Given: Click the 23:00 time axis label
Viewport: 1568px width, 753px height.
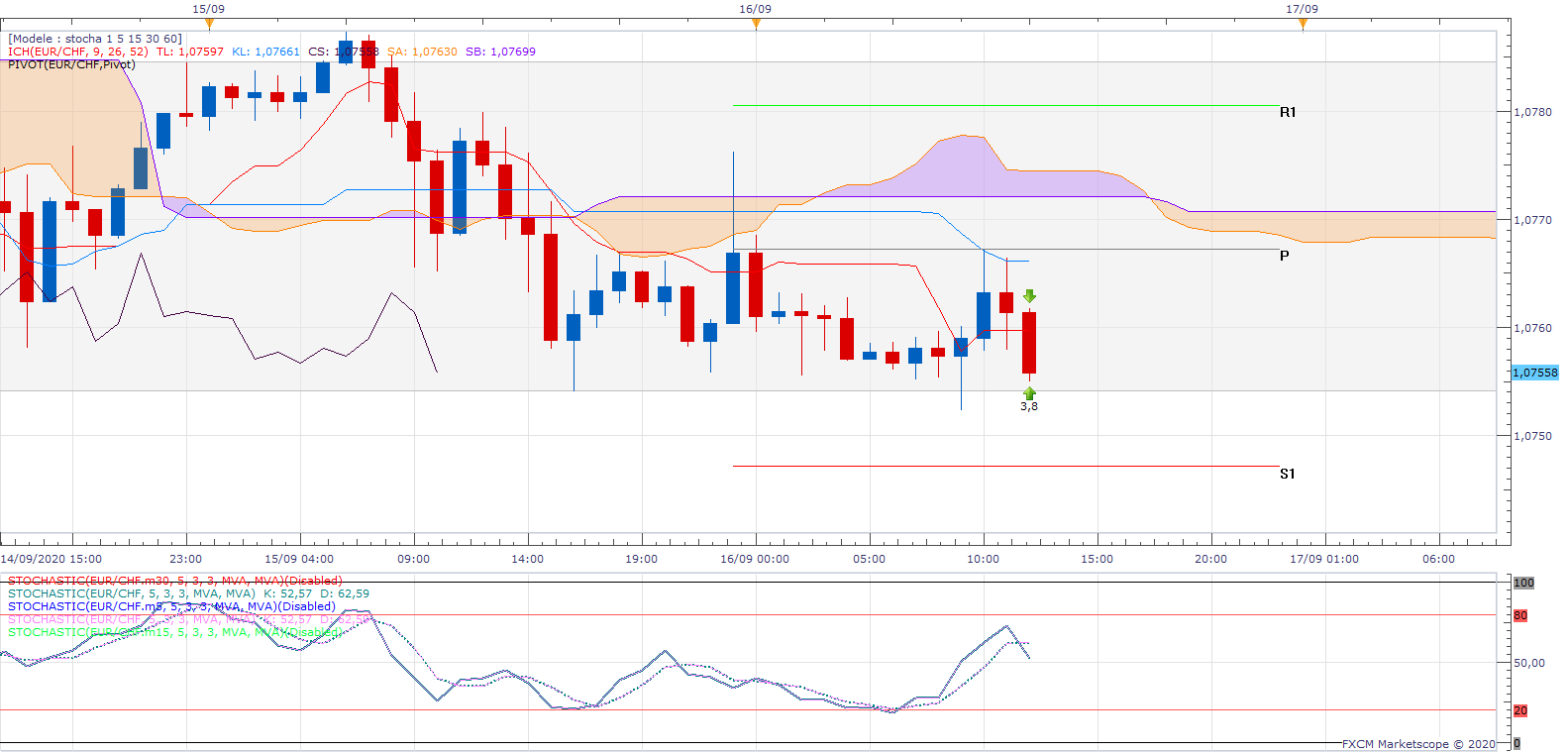Looking at the screenshot, I should 186,559.
